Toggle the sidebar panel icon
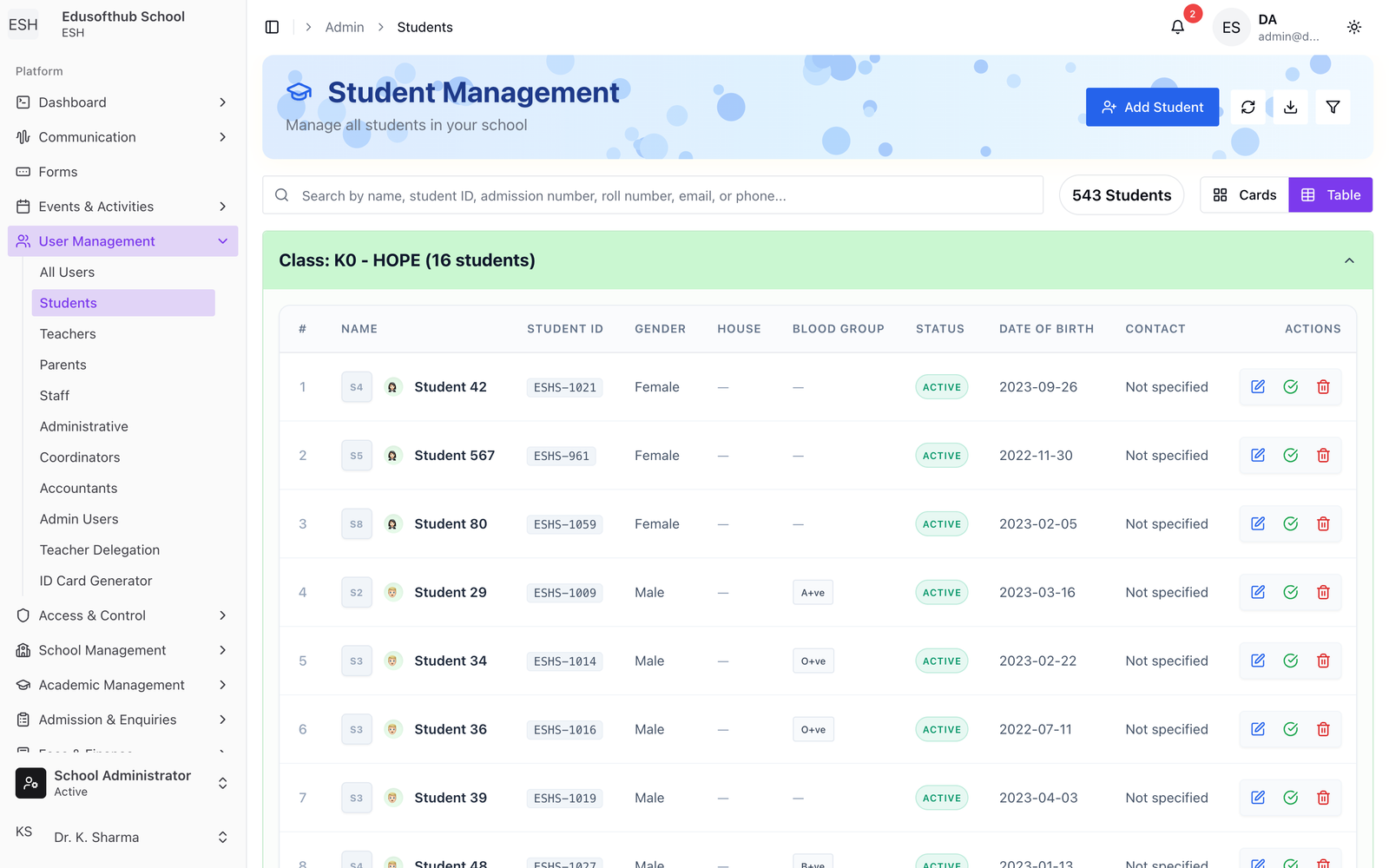 click(x=272, y=27)
